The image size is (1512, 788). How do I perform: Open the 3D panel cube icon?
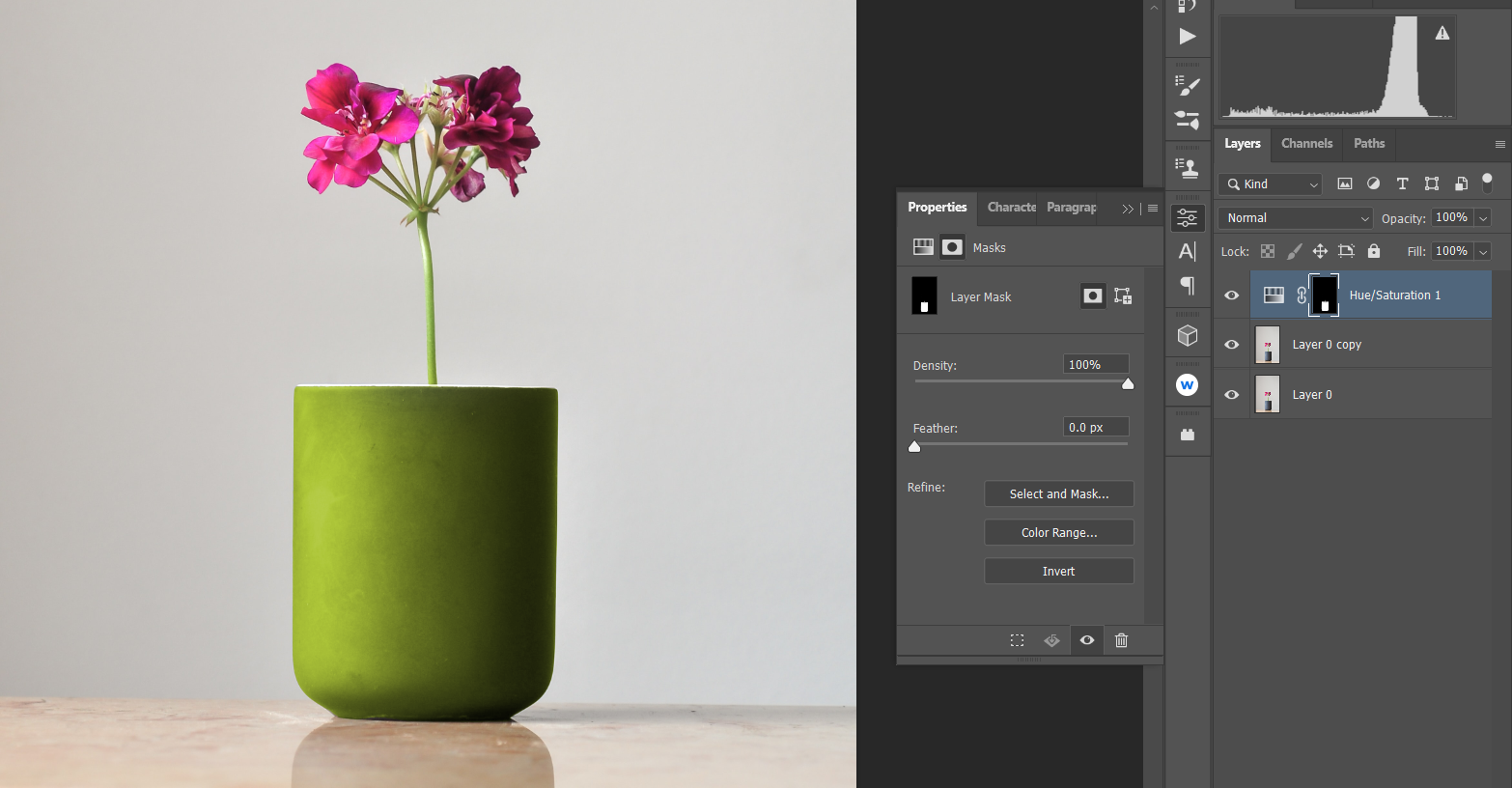[x=1188, y=335]
